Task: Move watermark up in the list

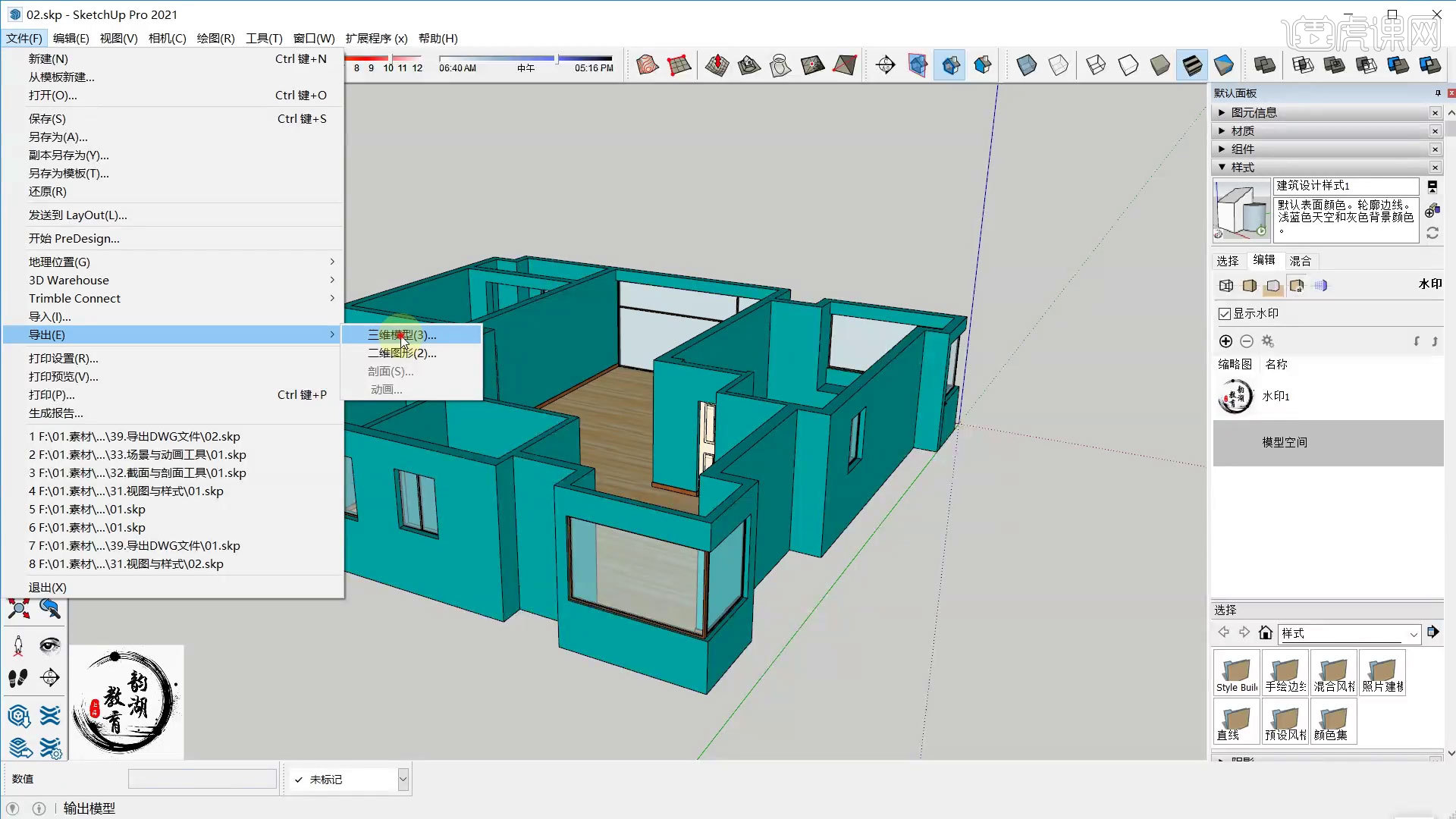Action: (x=1435, y=341)
